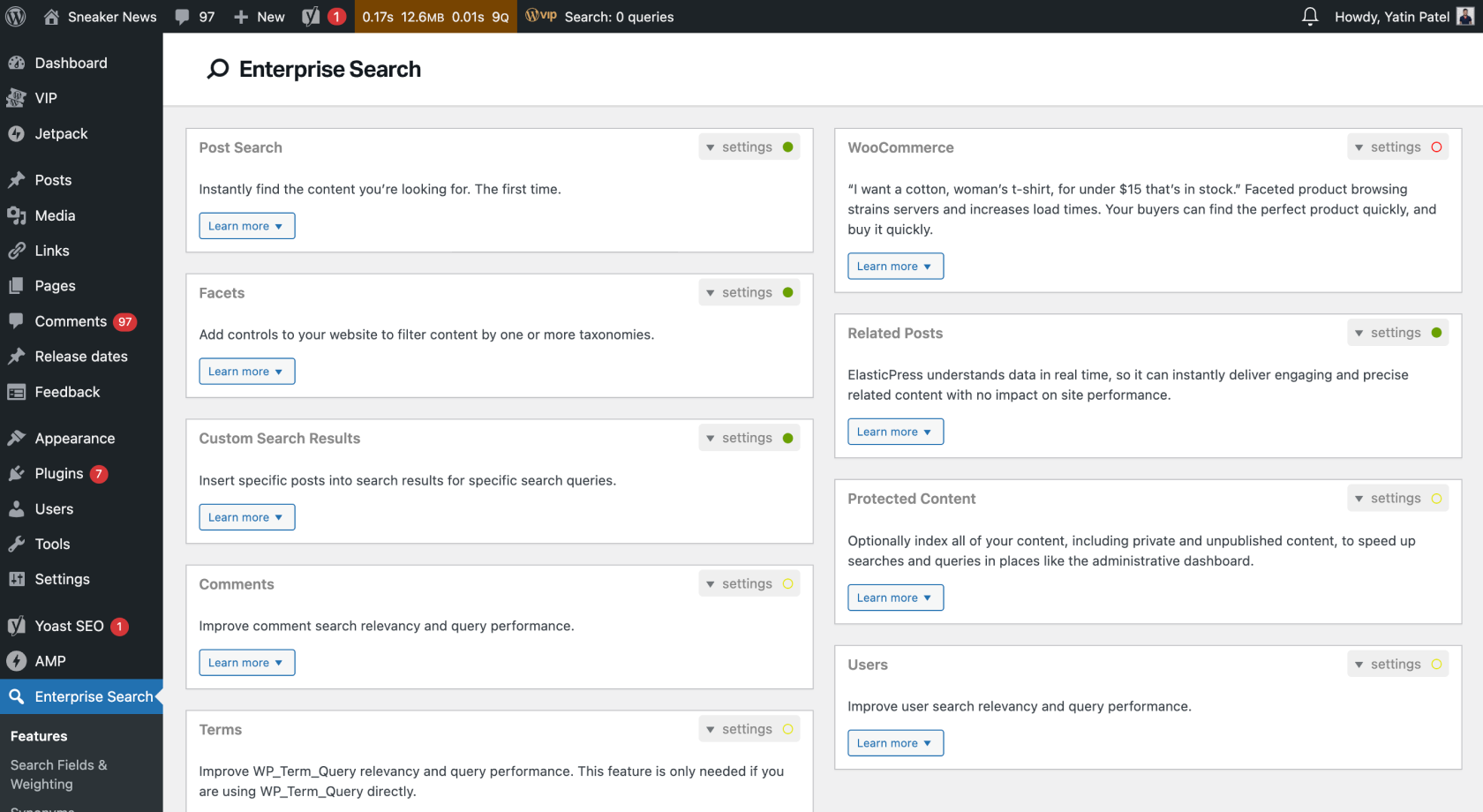
Task: Click the Protected Content yellow status indicator
Action: tap(1436, 499)
